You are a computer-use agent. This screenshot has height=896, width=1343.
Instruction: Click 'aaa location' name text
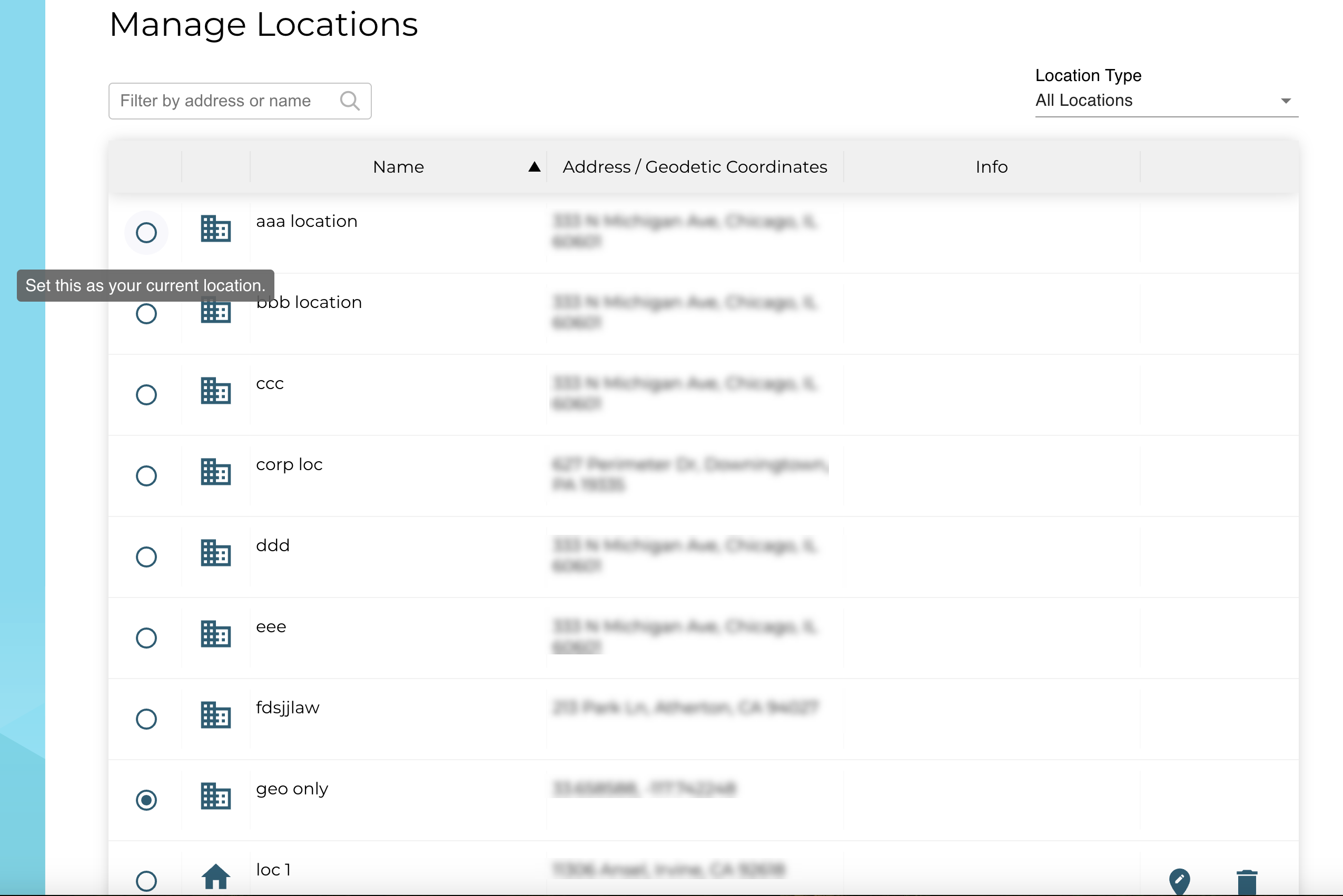307,221
